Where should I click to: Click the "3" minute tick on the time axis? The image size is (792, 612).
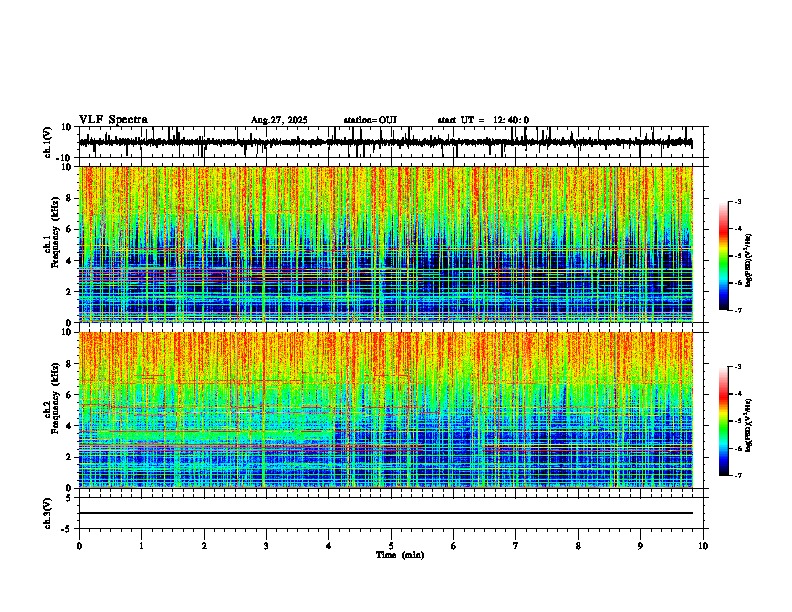tap(266, 546)
